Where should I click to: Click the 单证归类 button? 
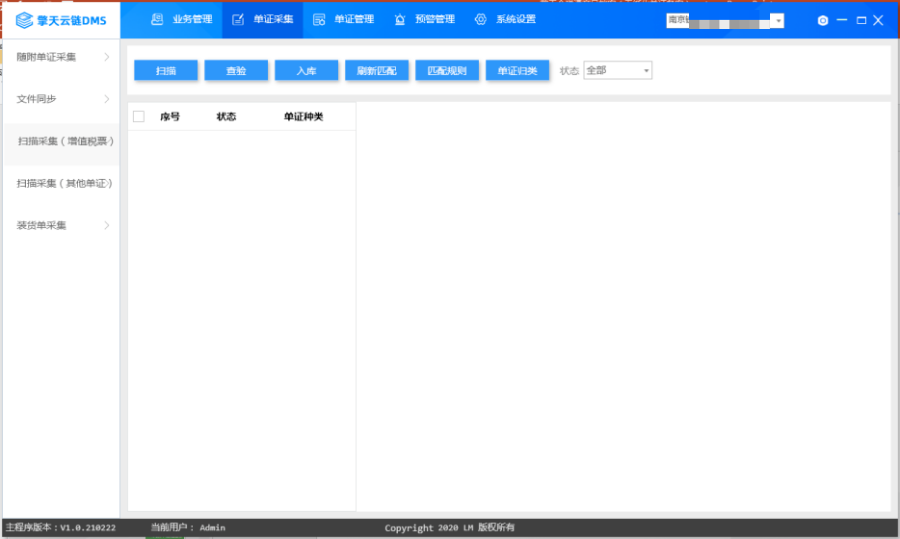[x=517, y=71]
